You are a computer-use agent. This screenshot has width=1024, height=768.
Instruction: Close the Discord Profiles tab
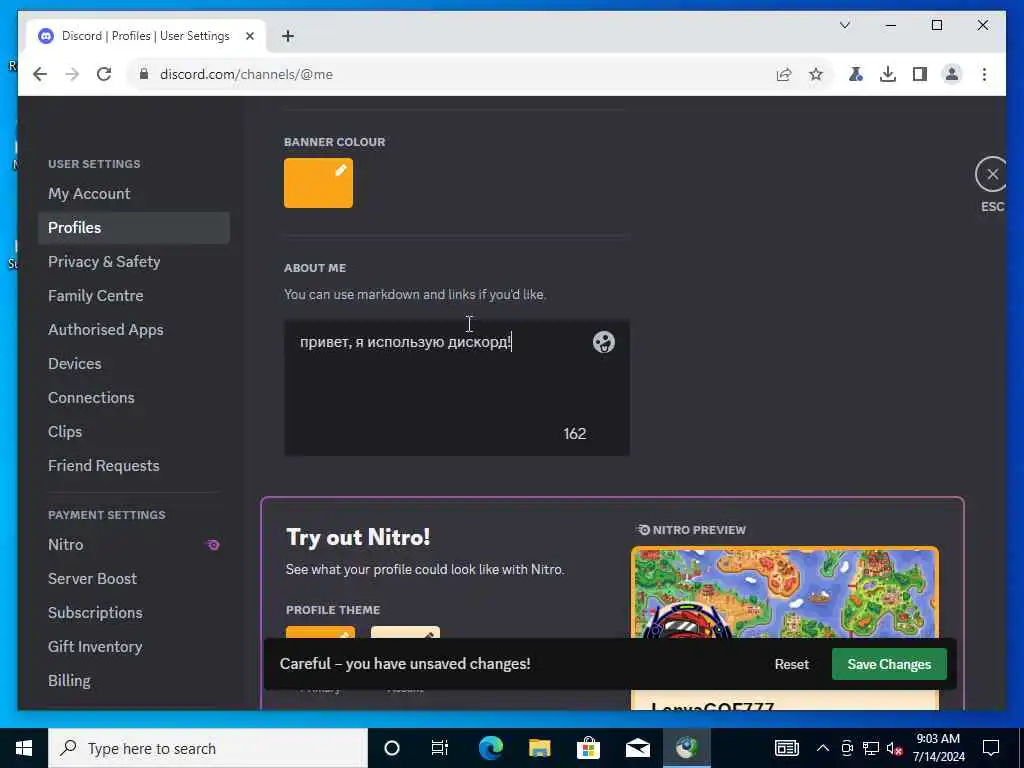click(249, 36)
